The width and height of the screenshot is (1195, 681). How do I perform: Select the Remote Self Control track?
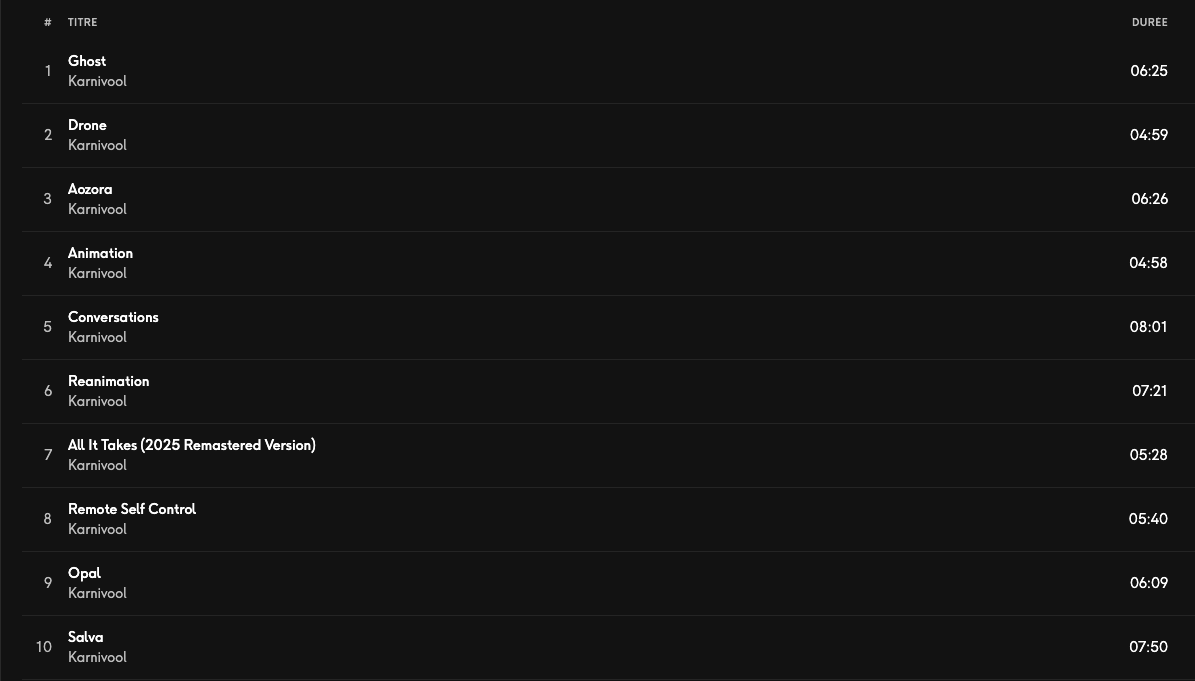pyautogui.click(x=132, y=509)
